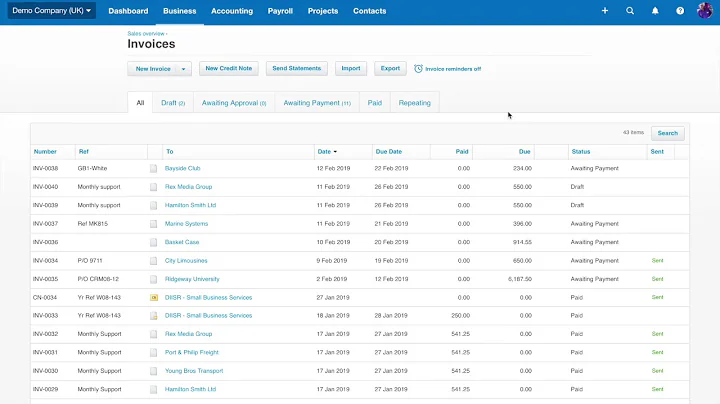Open the Contacts menu
This screenshot has height=404, width=720.
tap(370, 11)
